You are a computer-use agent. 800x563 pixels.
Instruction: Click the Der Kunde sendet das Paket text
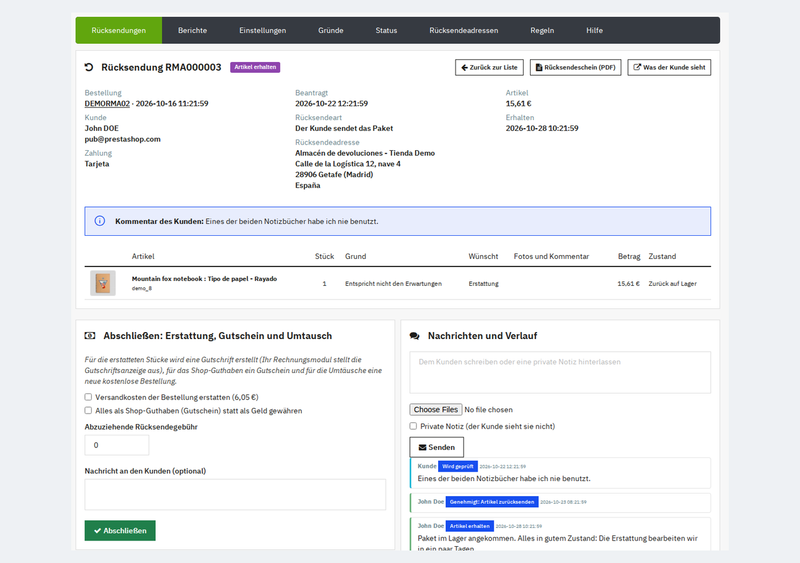[x=344, y=128]
